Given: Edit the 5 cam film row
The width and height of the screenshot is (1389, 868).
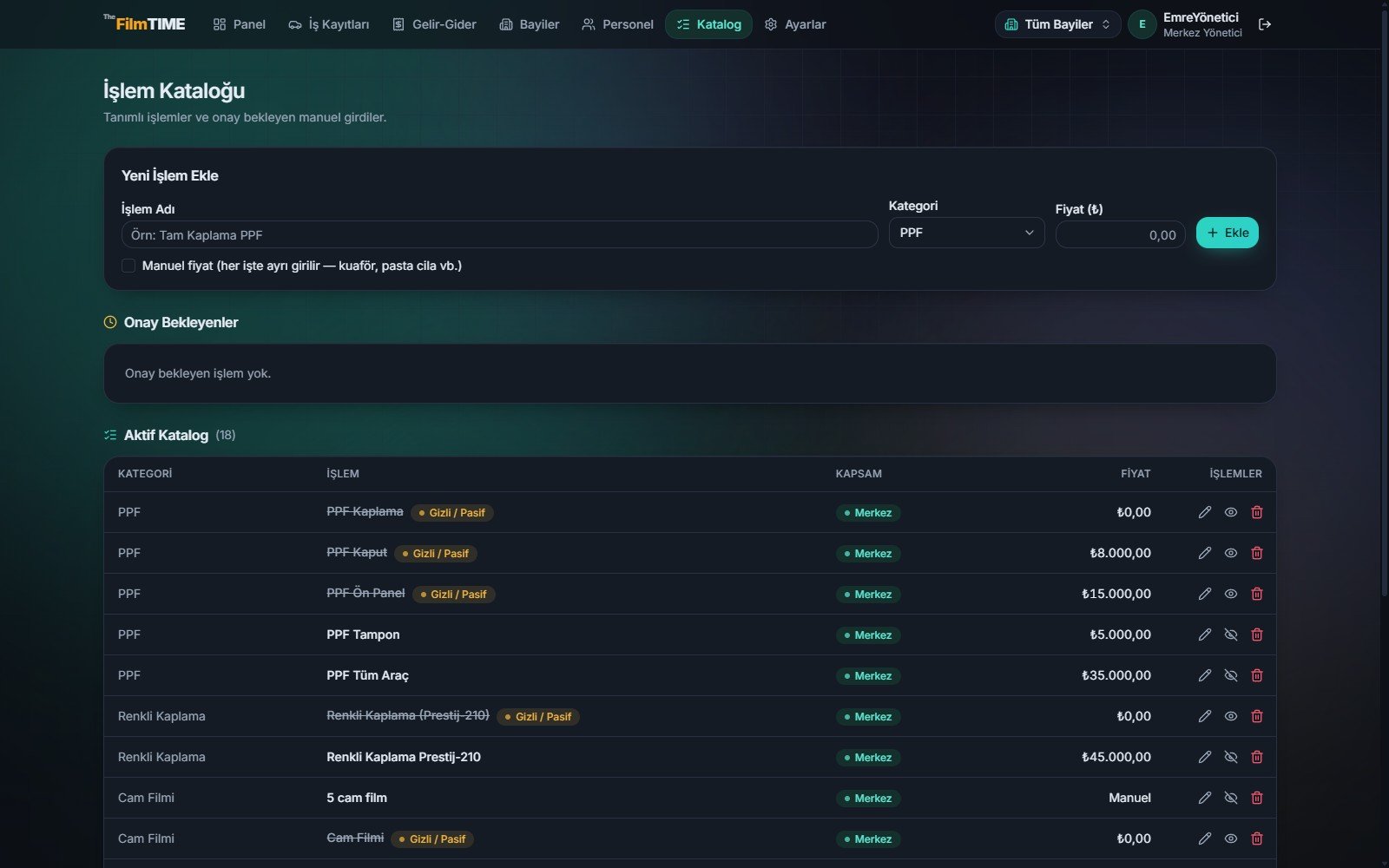Looking at the screenshot, I should click(x=1204, y=798).
